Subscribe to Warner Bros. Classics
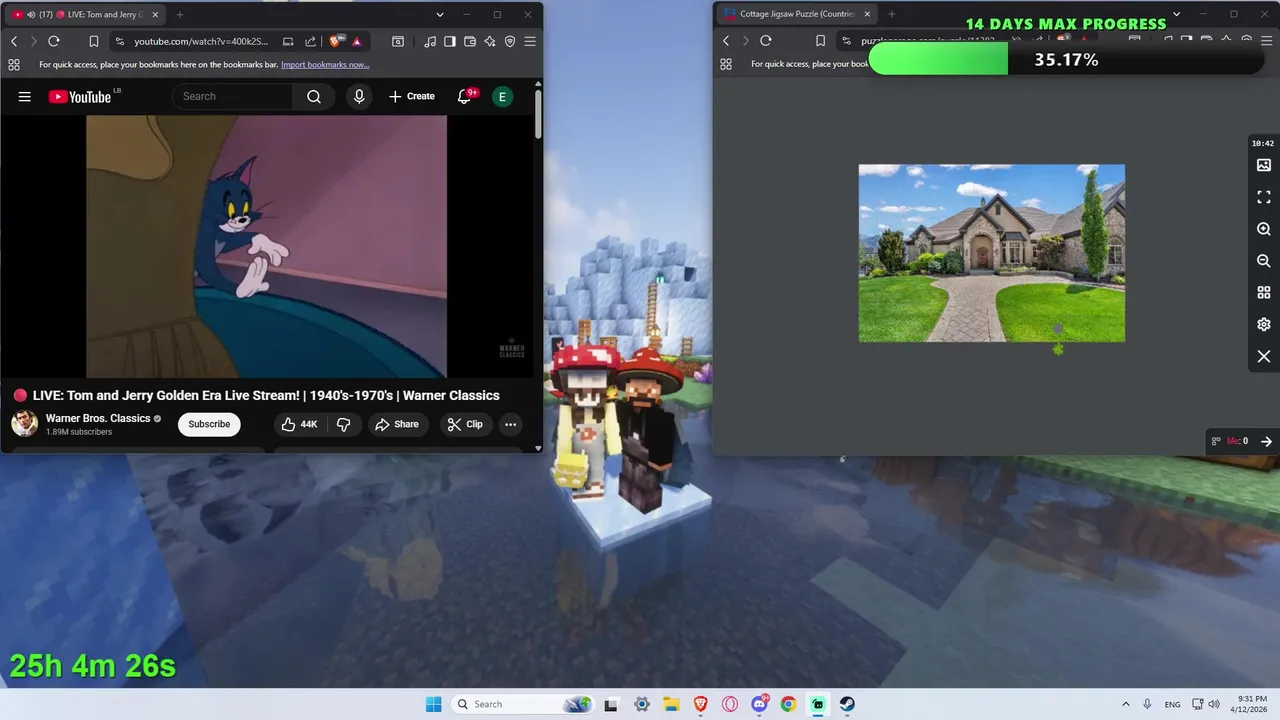This screenshot has width=1280, height=720. click(209, 424)
